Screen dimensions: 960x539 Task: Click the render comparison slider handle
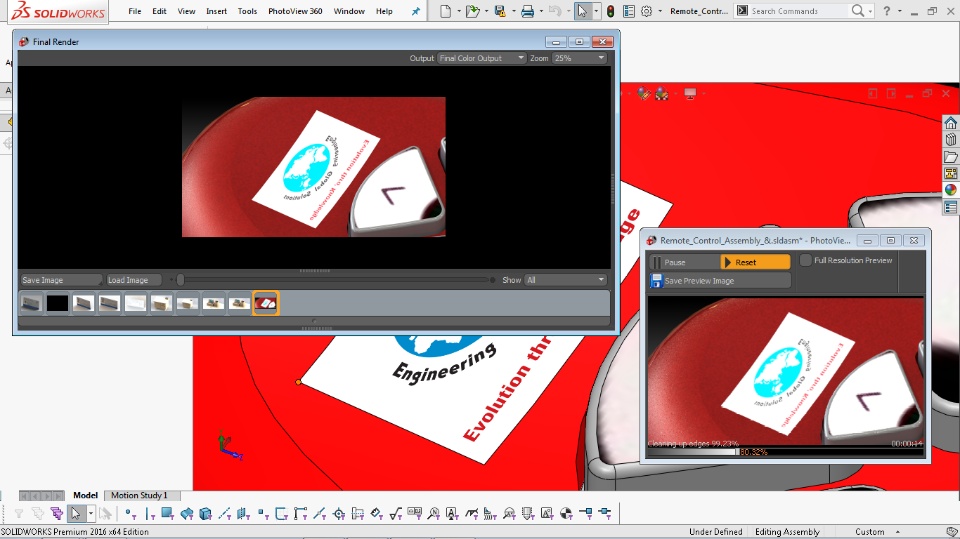[x=181, y=280]
